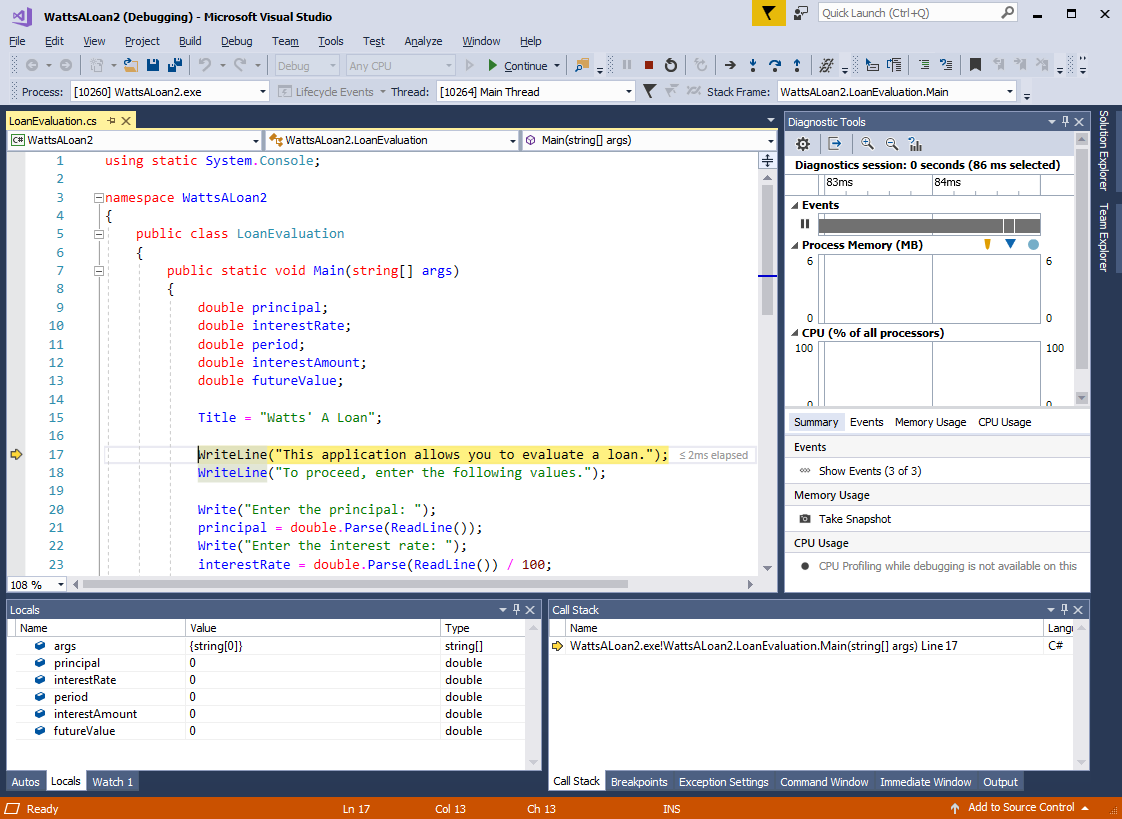Open the Build menu

point(190,41)
